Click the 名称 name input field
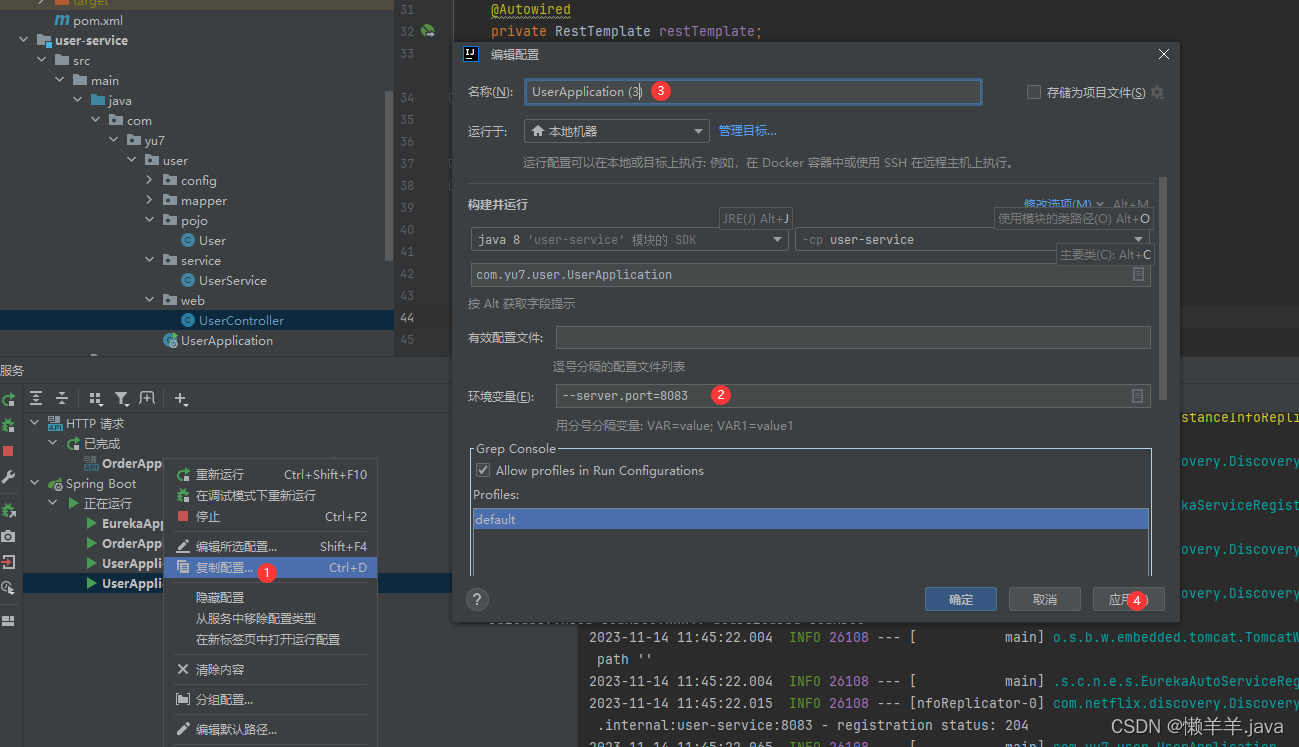The image size is (1299, 747). pos(753,92)
